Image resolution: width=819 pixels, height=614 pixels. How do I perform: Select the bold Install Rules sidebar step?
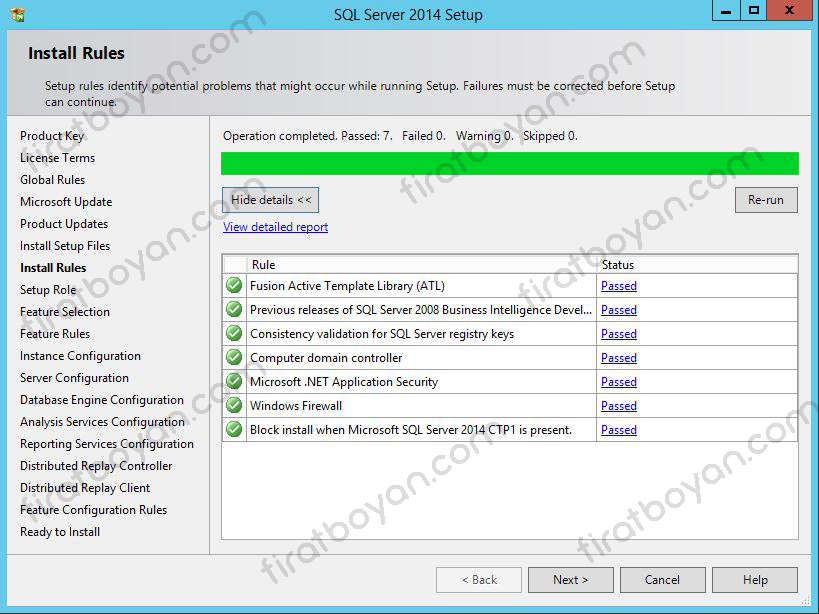[53, 268]
